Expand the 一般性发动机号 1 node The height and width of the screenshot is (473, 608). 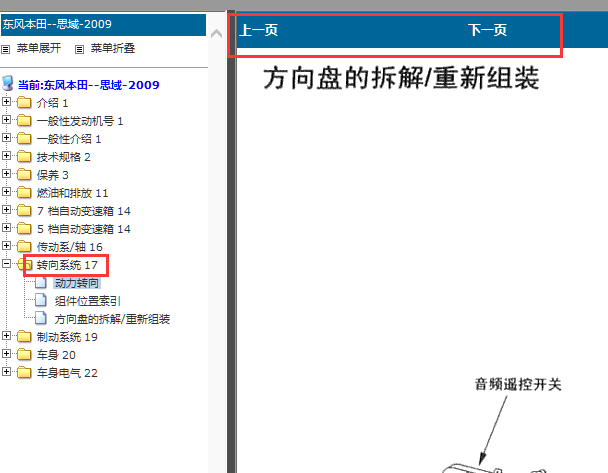(x=6, y=119)
